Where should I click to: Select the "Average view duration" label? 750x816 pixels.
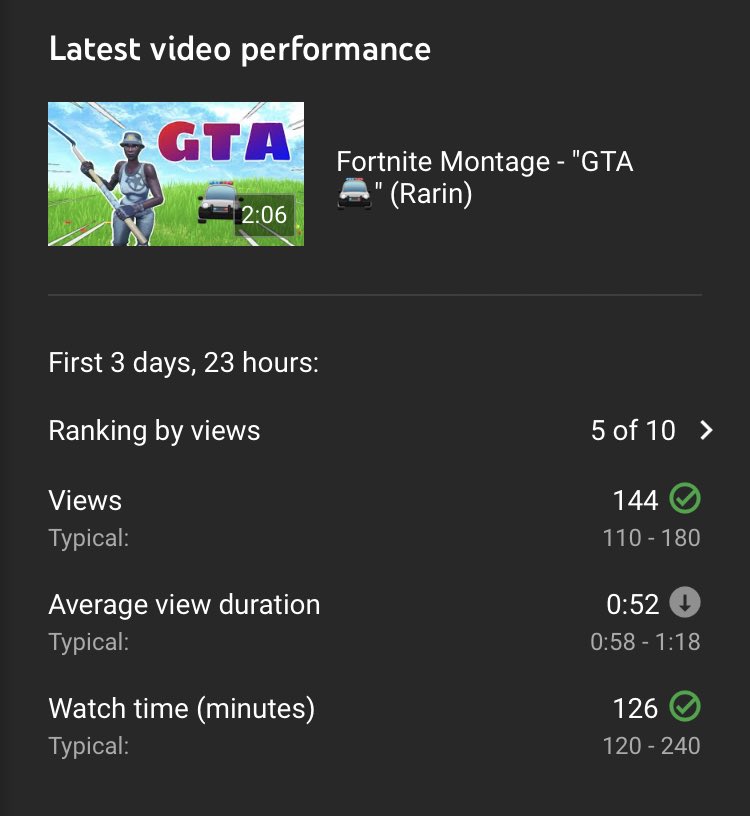coord(184,604)
